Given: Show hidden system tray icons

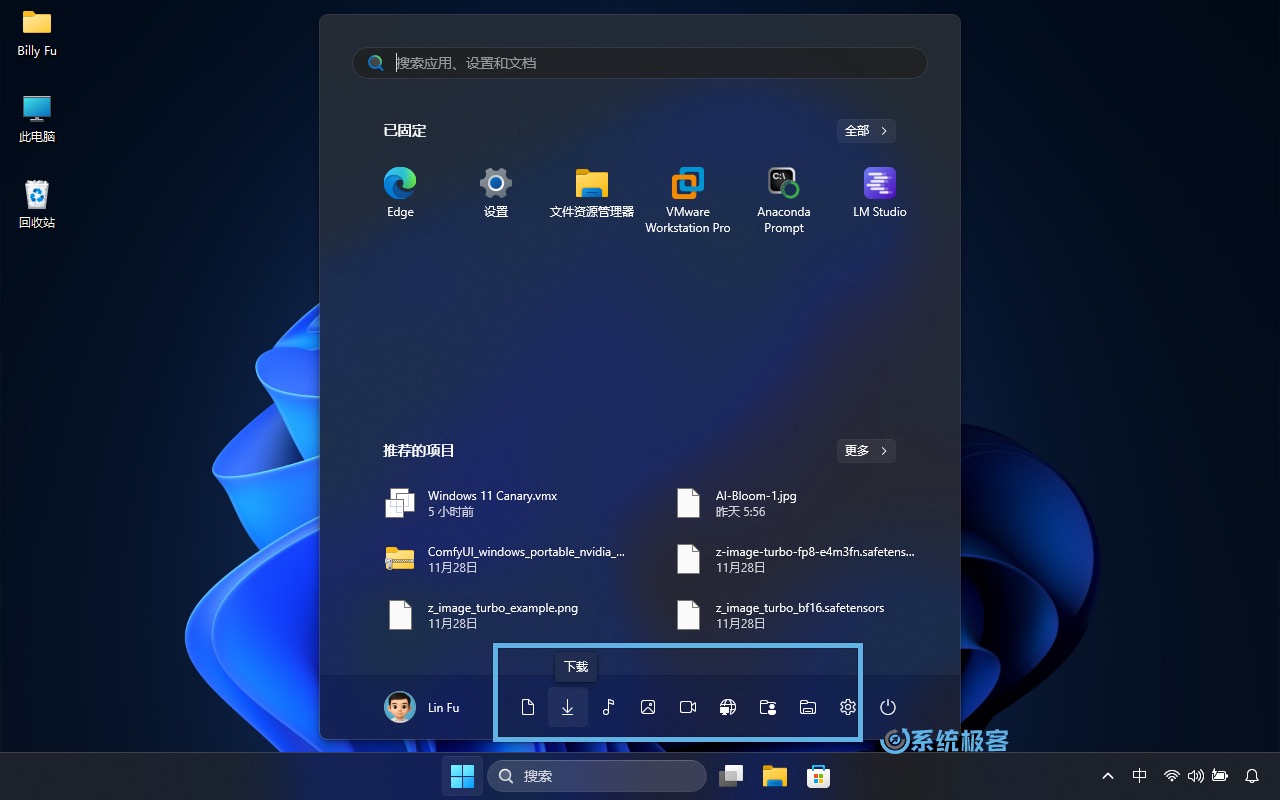Looking at the screenshot, I should point(1108,775).
